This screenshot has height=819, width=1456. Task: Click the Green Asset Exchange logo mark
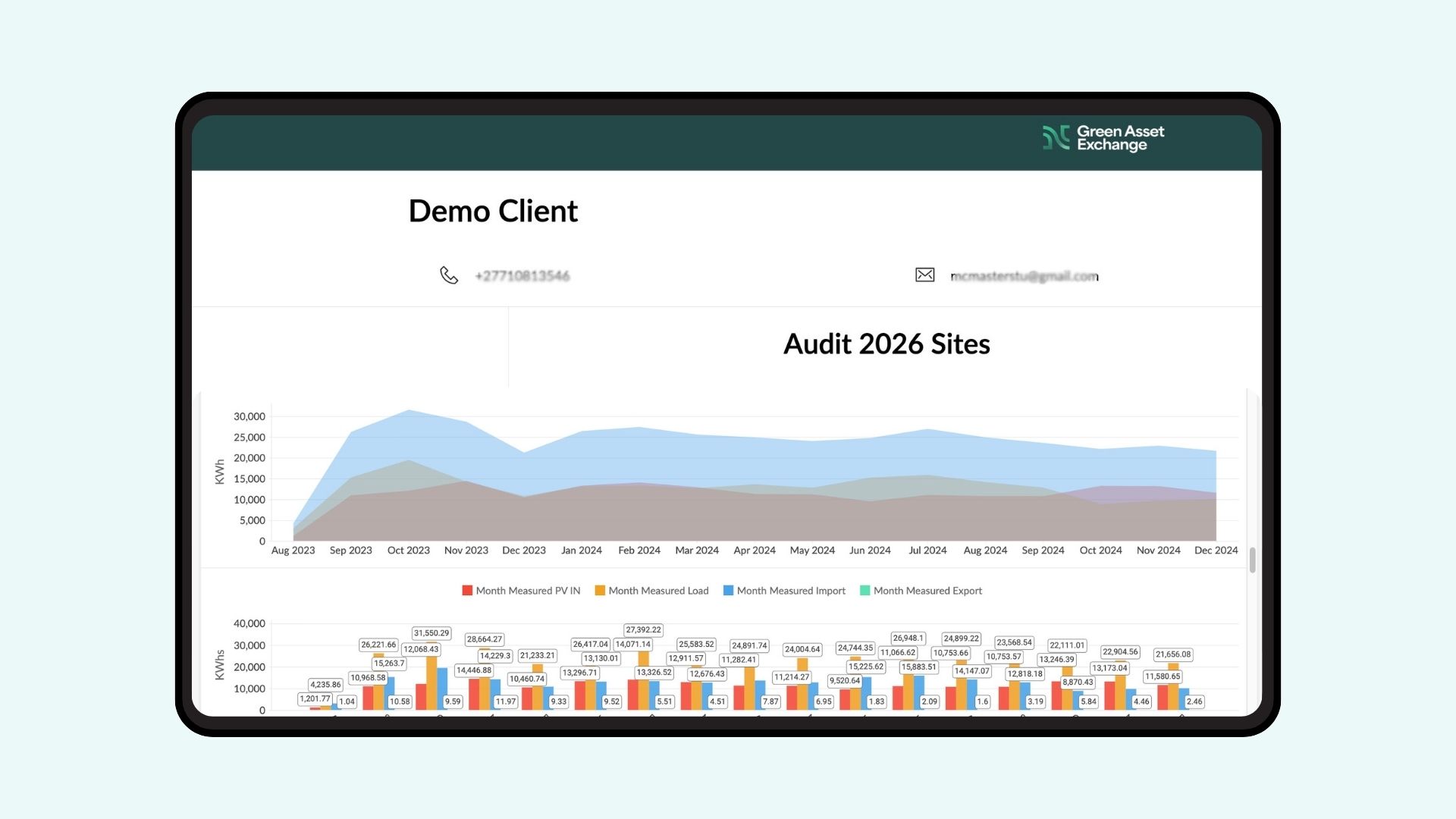1056,138
